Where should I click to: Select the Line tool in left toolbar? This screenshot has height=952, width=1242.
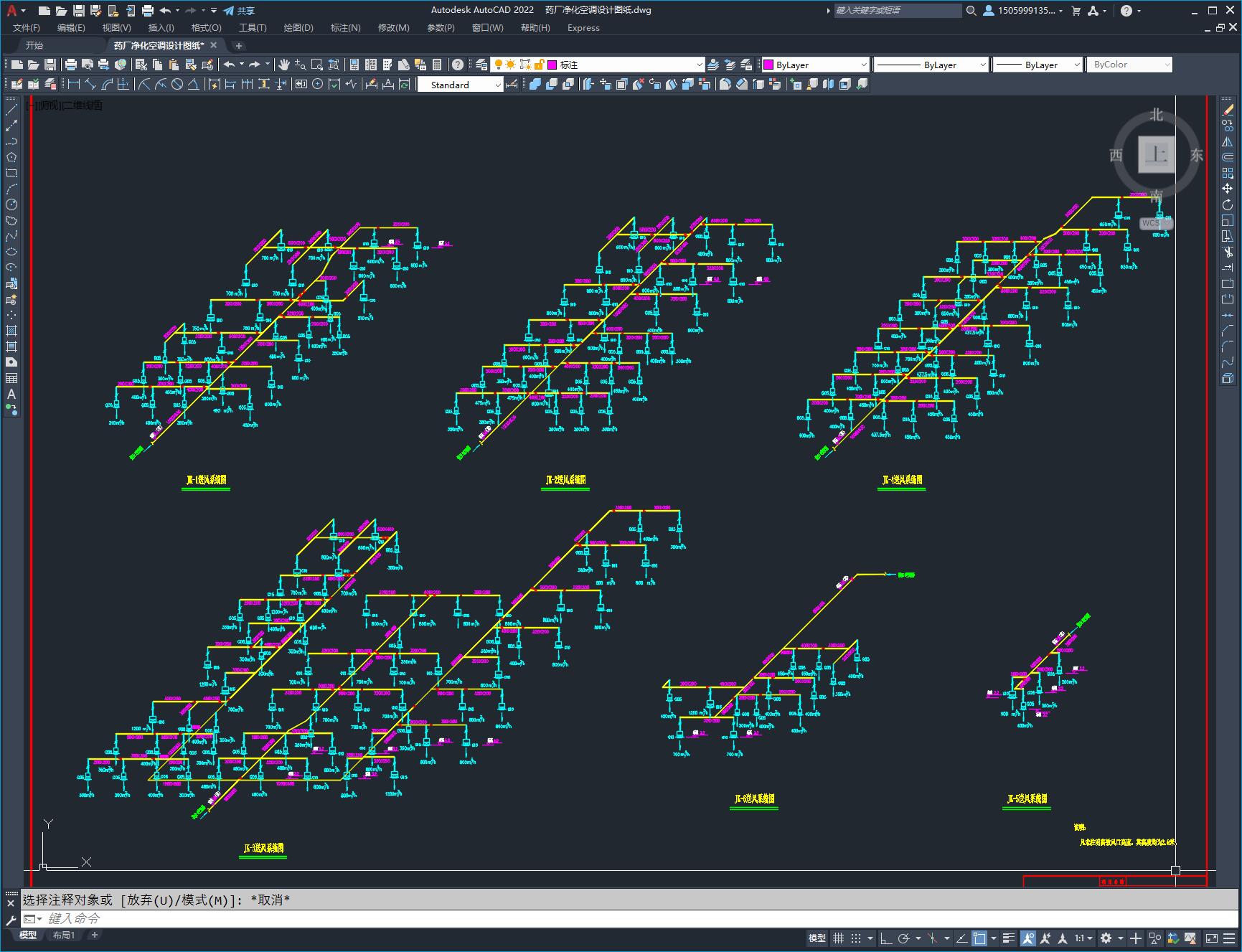(11, 110)
